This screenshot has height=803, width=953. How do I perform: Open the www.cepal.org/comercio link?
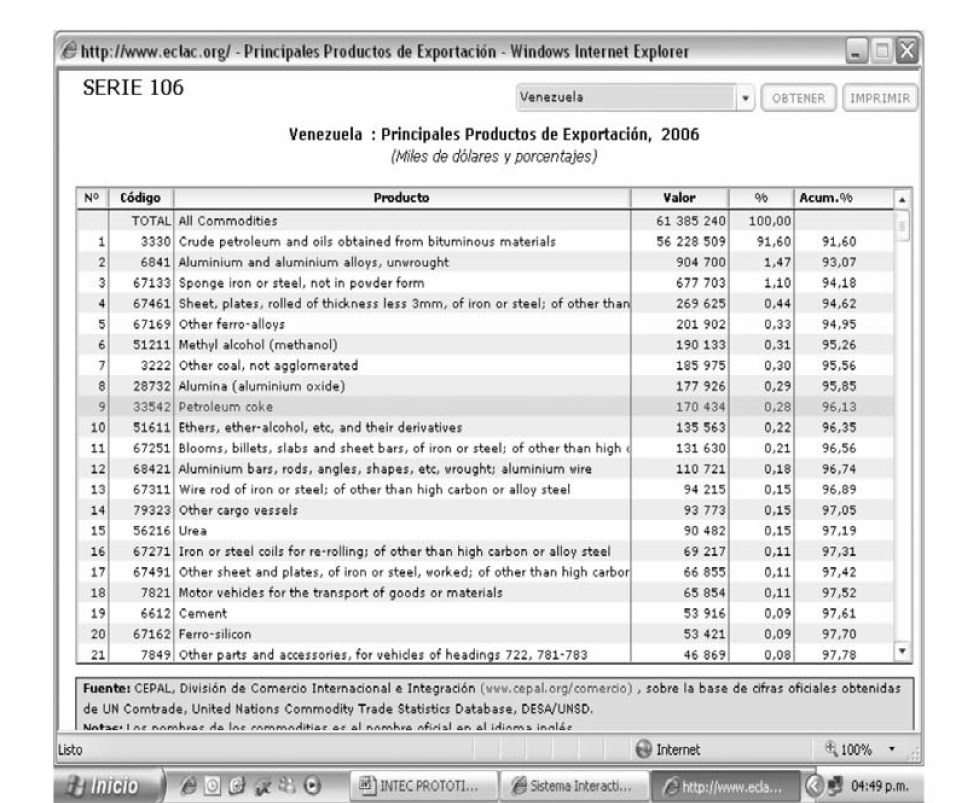point(556,688)
